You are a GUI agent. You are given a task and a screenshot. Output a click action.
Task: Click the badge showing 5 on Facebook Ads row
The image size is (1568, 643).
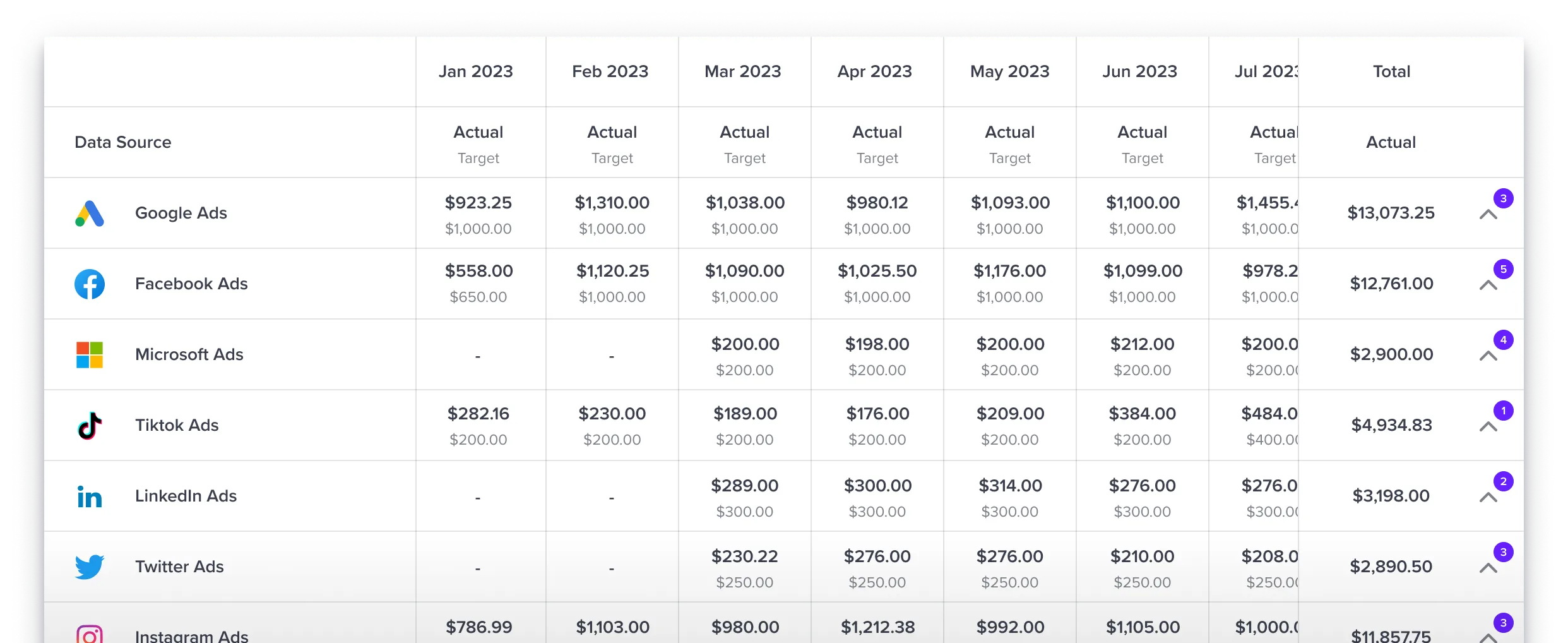[1504, 269]
